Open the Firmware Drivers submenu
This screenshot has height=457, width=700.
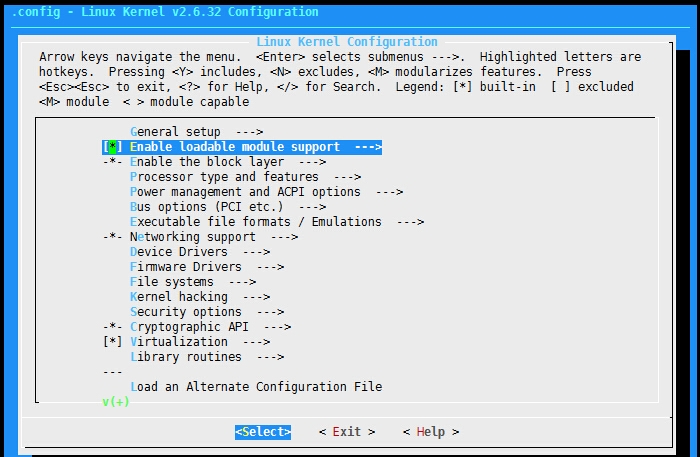207,267
